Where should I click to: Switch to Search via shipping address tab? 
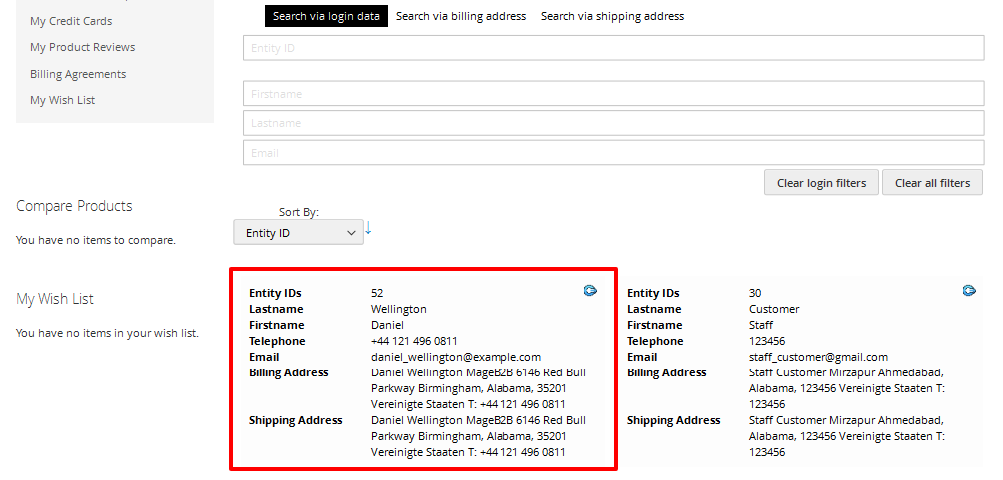click(612, 16)
